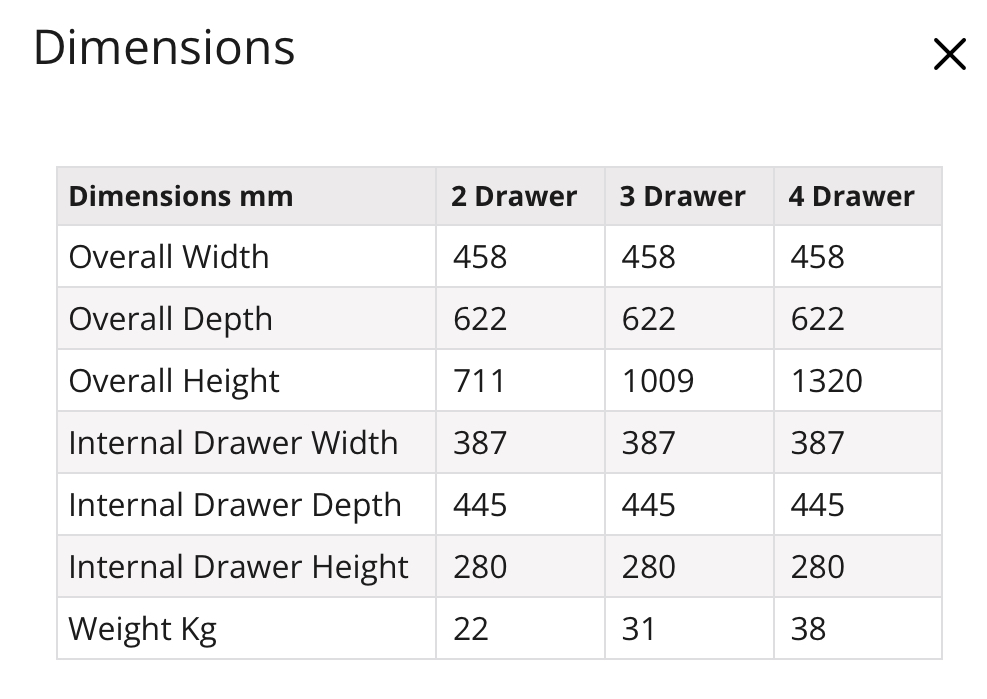Click the 'Overall Width' row label

pos(169,257)
